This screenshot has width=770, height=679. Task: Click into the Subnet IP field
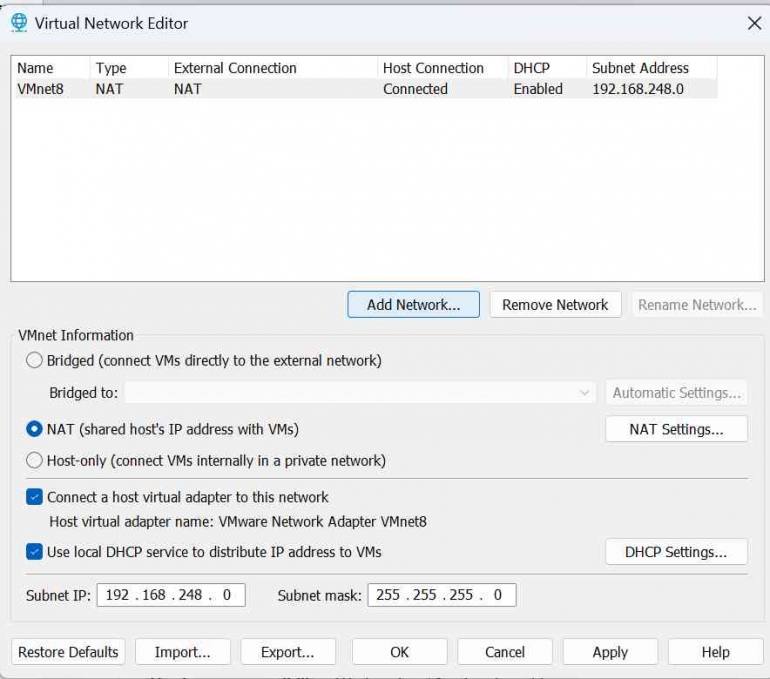(x=170, y=595)
